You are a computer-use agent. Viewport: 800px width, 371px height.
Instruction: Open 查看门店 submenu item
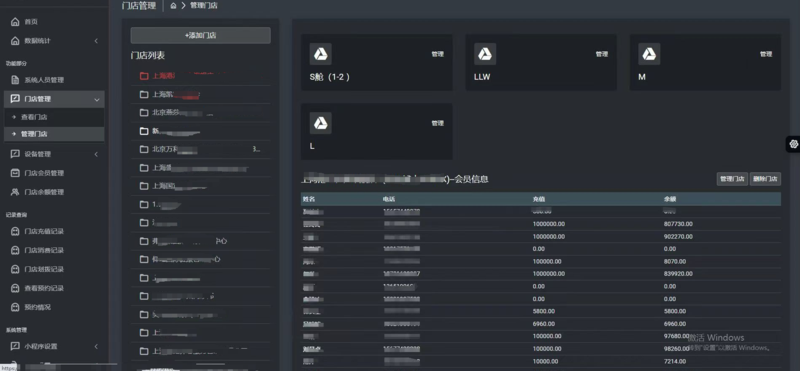coord(34,117)
